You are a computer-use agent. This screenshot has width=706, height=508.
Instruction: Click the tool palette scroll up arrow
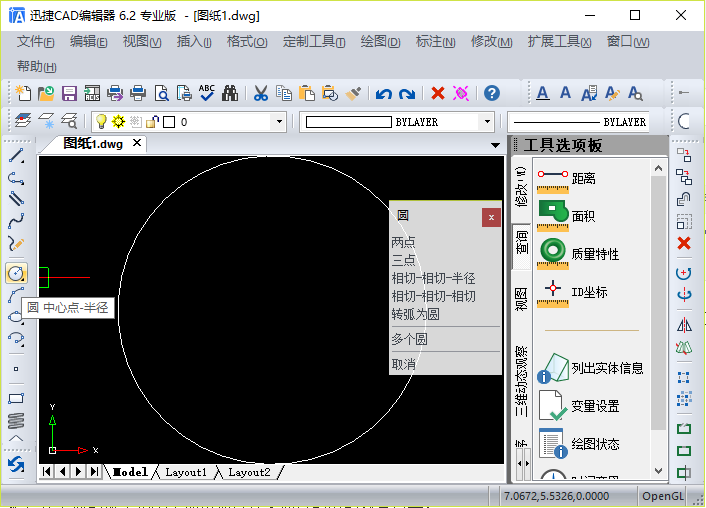click(658, 168)
